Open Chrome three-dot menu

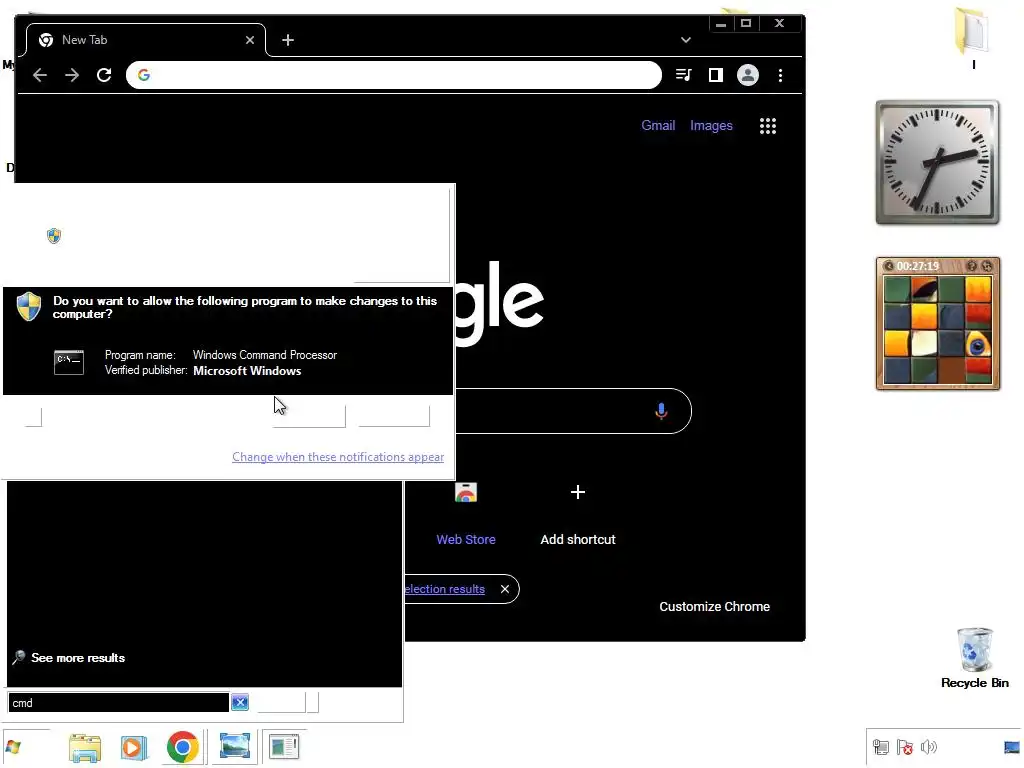click(x=780, y=75)
